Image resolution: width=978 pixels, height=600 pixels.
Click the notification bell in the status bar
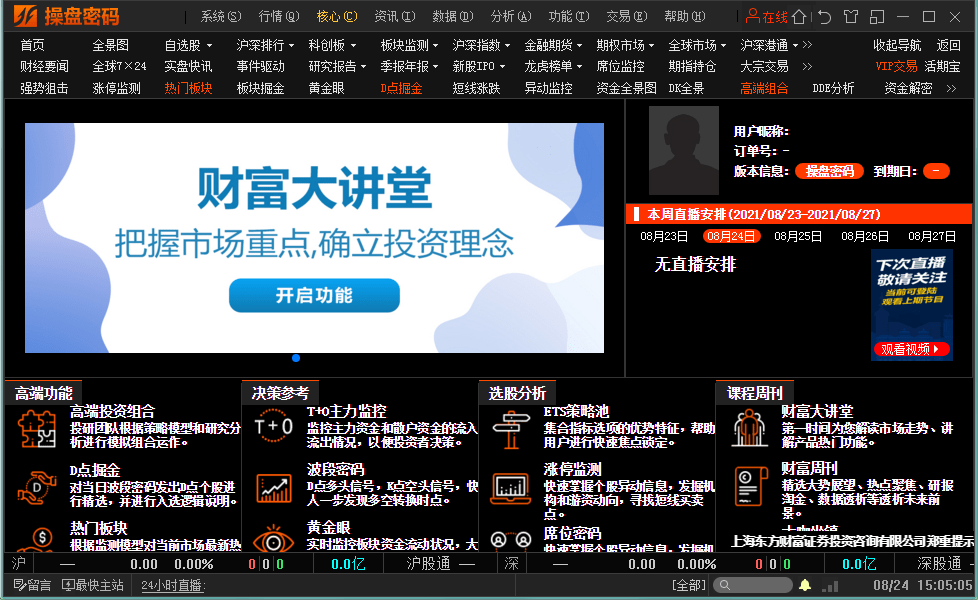(x=804, y=584)
